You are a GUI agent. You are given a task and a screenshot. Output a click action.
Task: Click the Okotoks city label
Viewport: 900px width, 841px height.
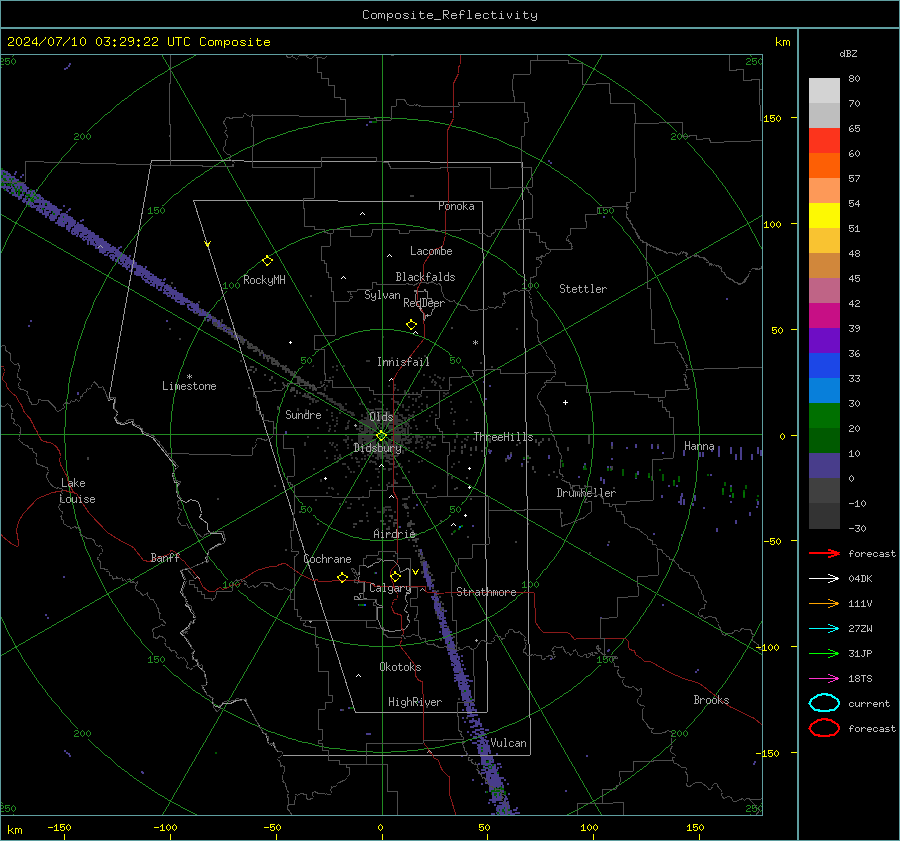coord(400,667)
